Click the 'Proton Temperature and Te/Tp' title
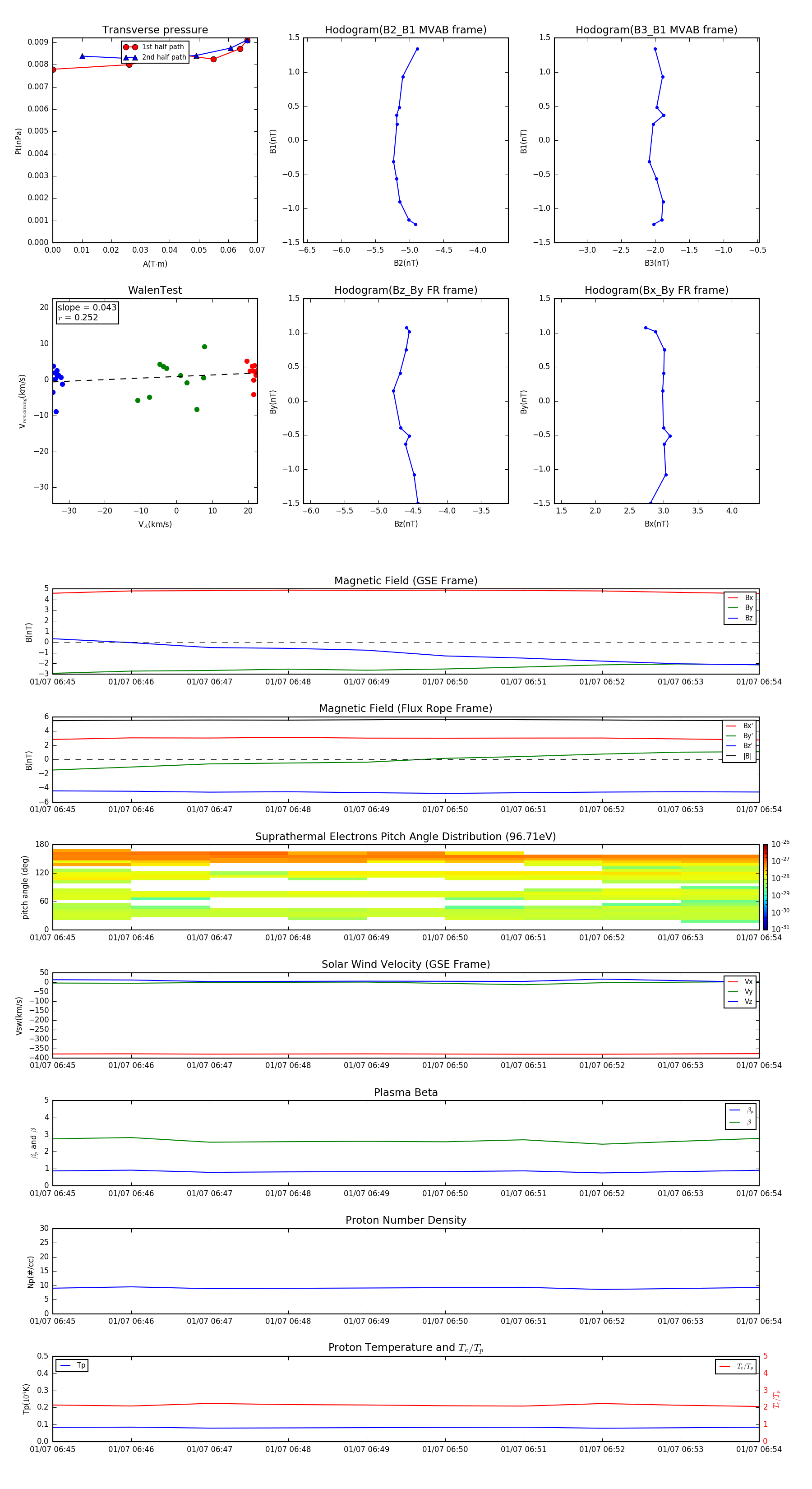This screenshot has height=1489, width=812. tap(406, 1347)
